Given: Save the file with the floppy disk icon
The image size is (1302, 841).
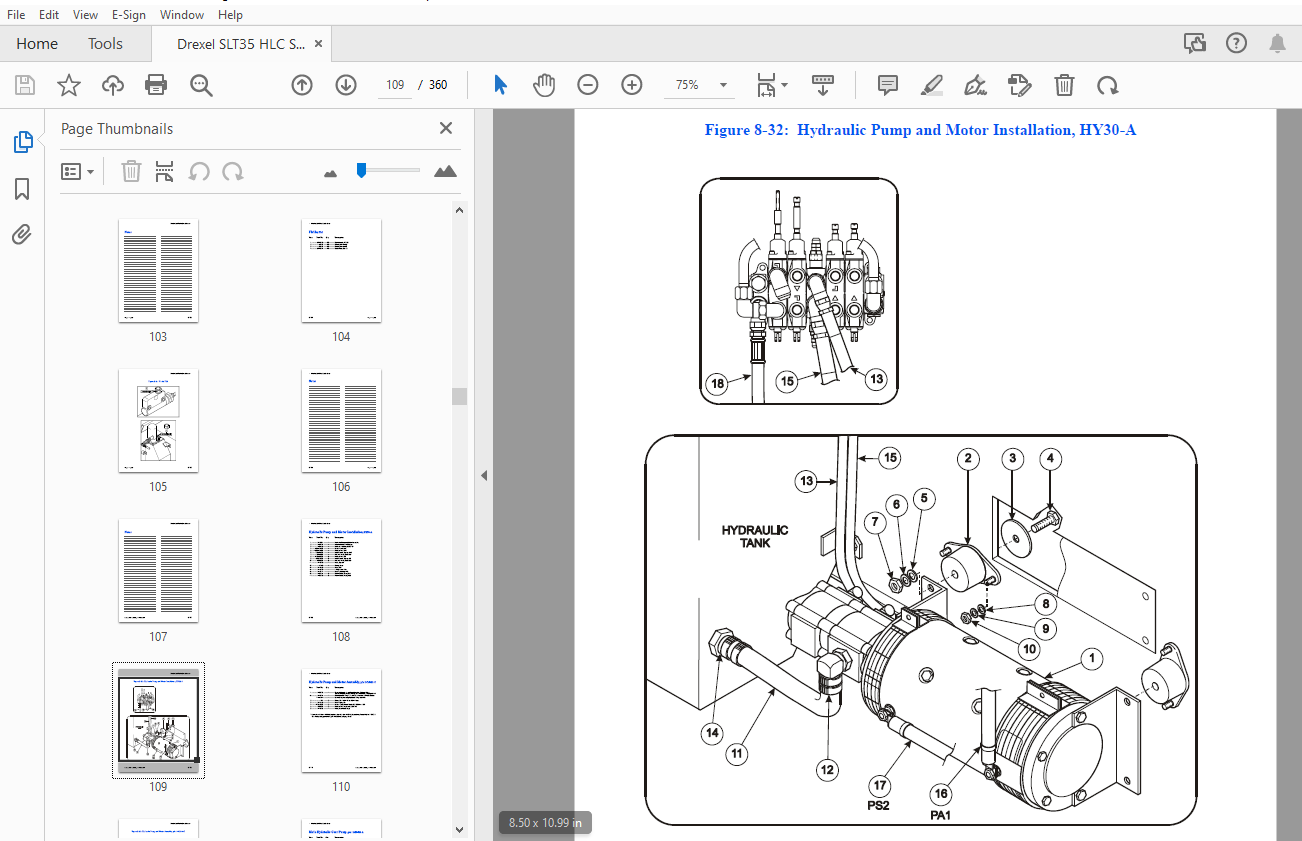Looking at the screenshot, I should (x=24, y=85).
